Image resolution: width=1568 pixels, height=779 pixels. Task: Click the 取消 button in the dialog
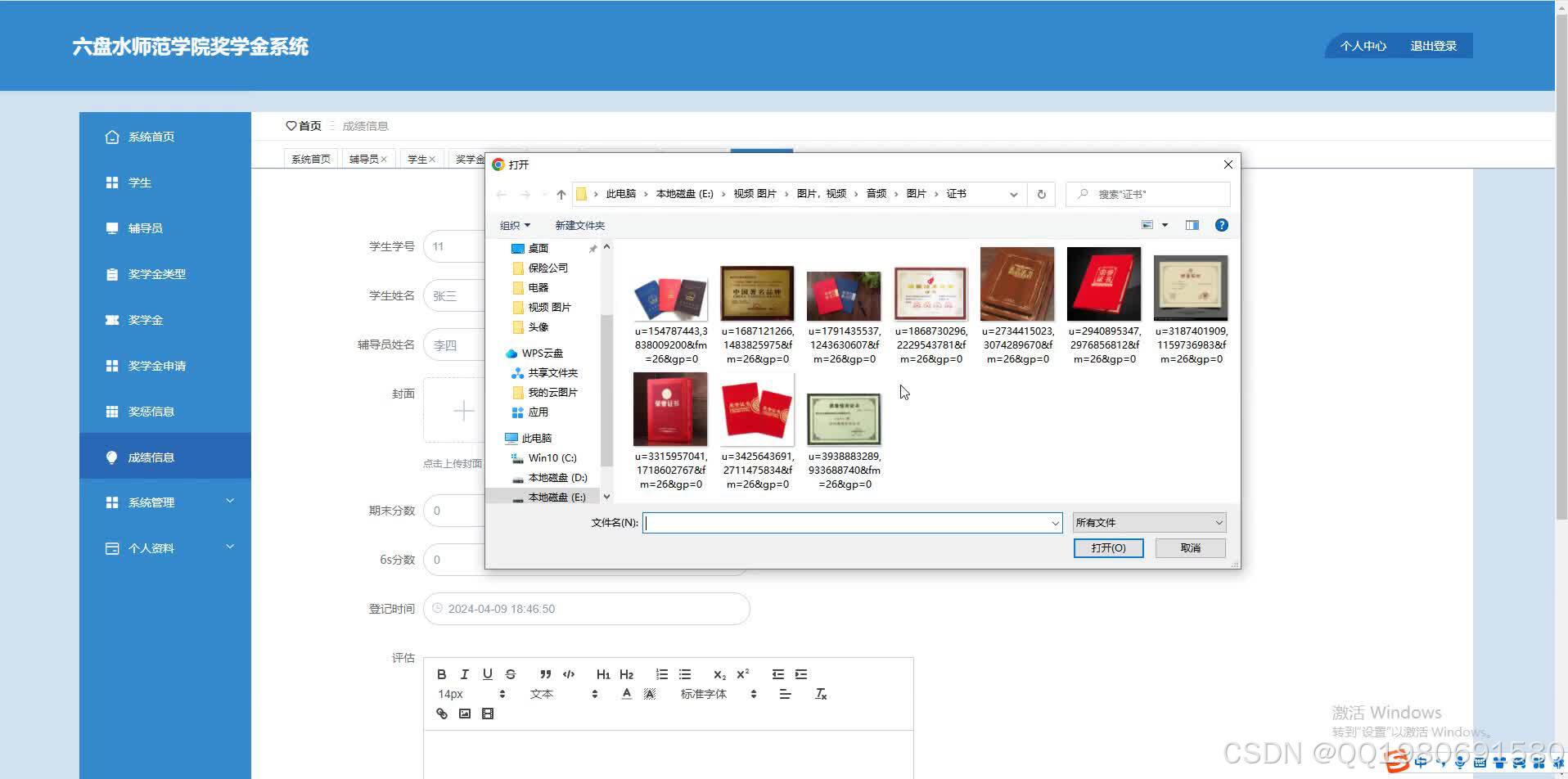coord(1190,547)
